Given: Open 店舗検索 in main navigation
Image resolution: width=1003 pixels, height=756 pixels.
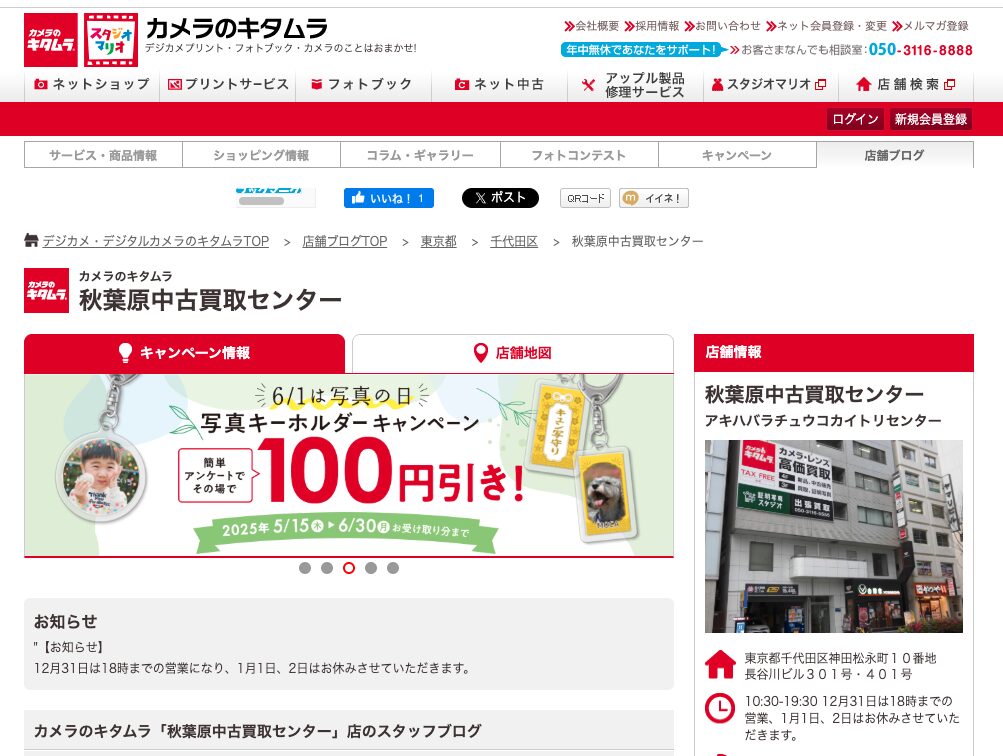Looking at the screenshot, I should click(x=906, y=84).
